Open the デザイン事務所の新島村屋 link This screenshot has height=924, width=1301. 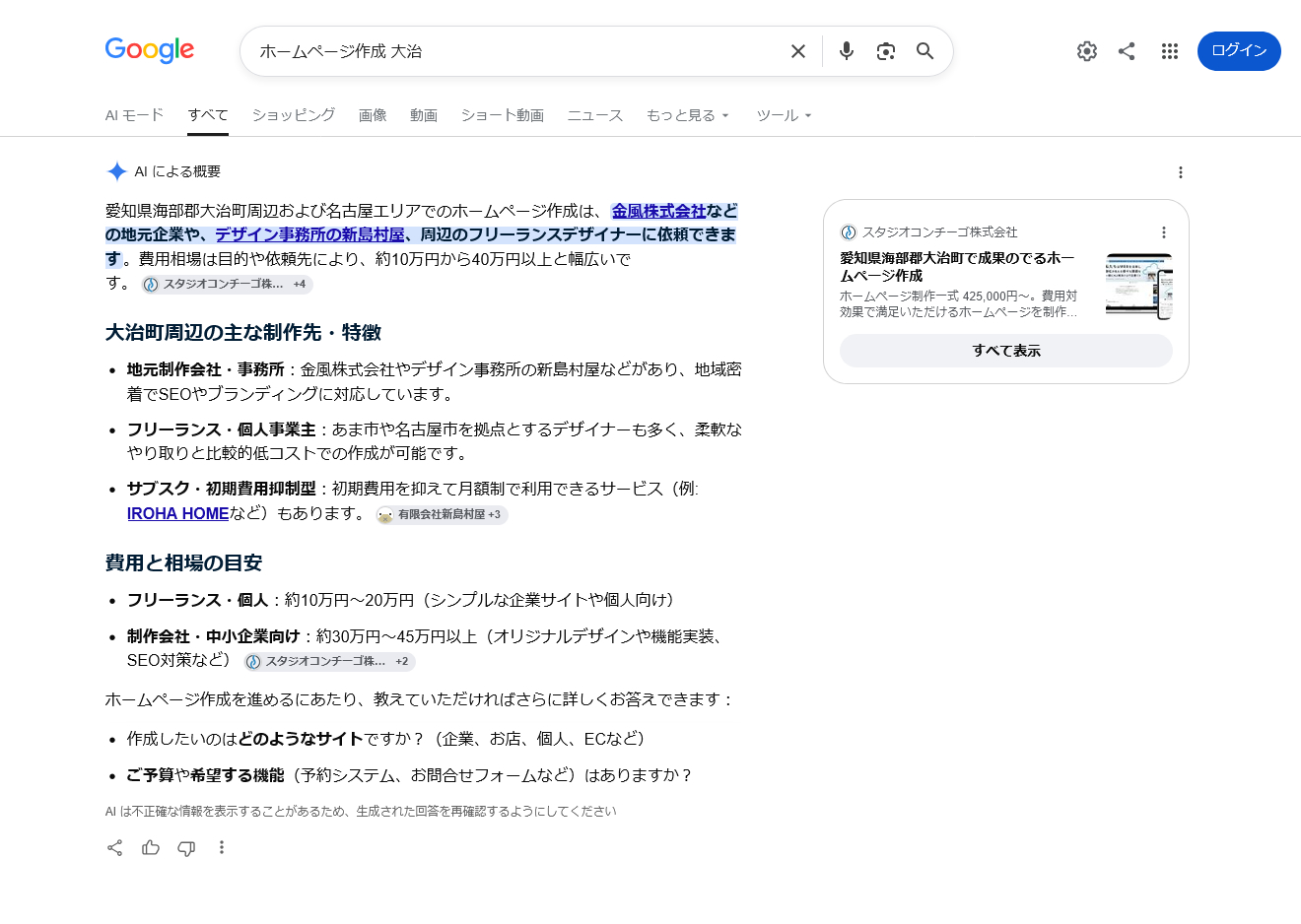tap(309, 234)
